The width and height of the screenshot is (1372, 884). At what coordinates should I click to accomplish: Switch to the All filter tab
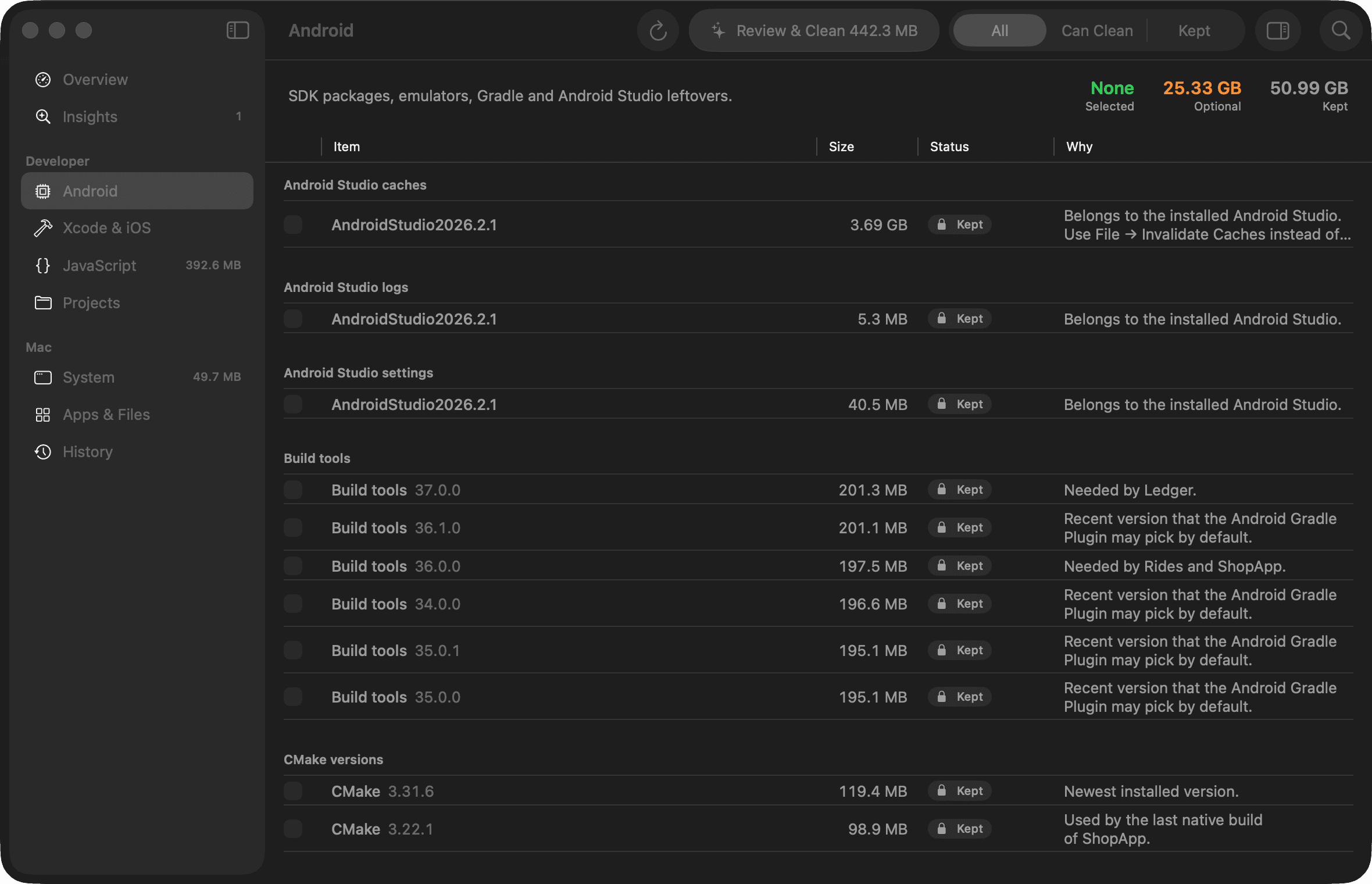coord(1000,31)
